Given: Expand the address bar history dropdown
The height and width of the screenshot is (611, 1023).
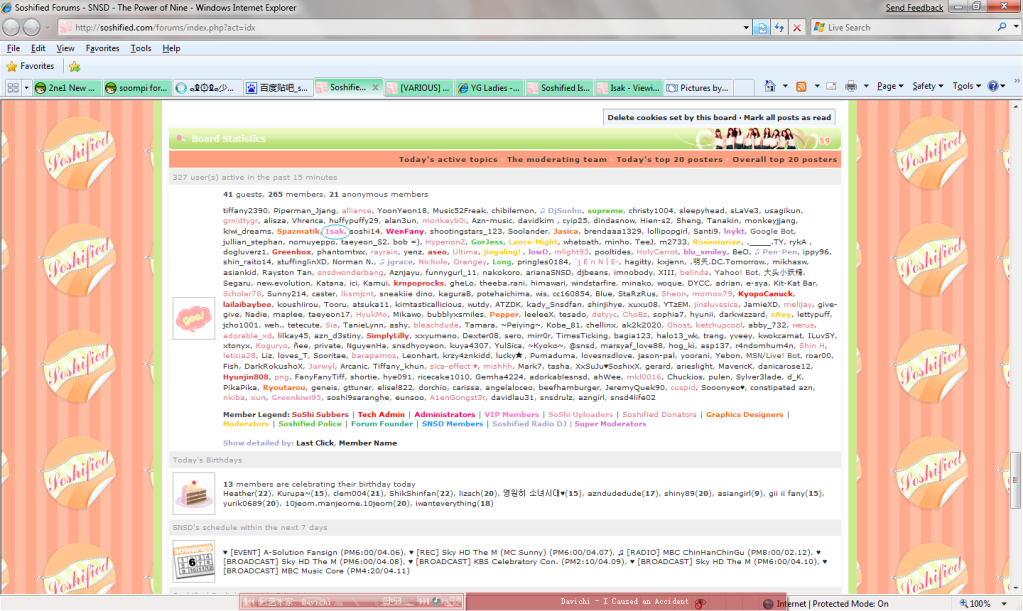Looking at the screenshot, I should (746, 27).
